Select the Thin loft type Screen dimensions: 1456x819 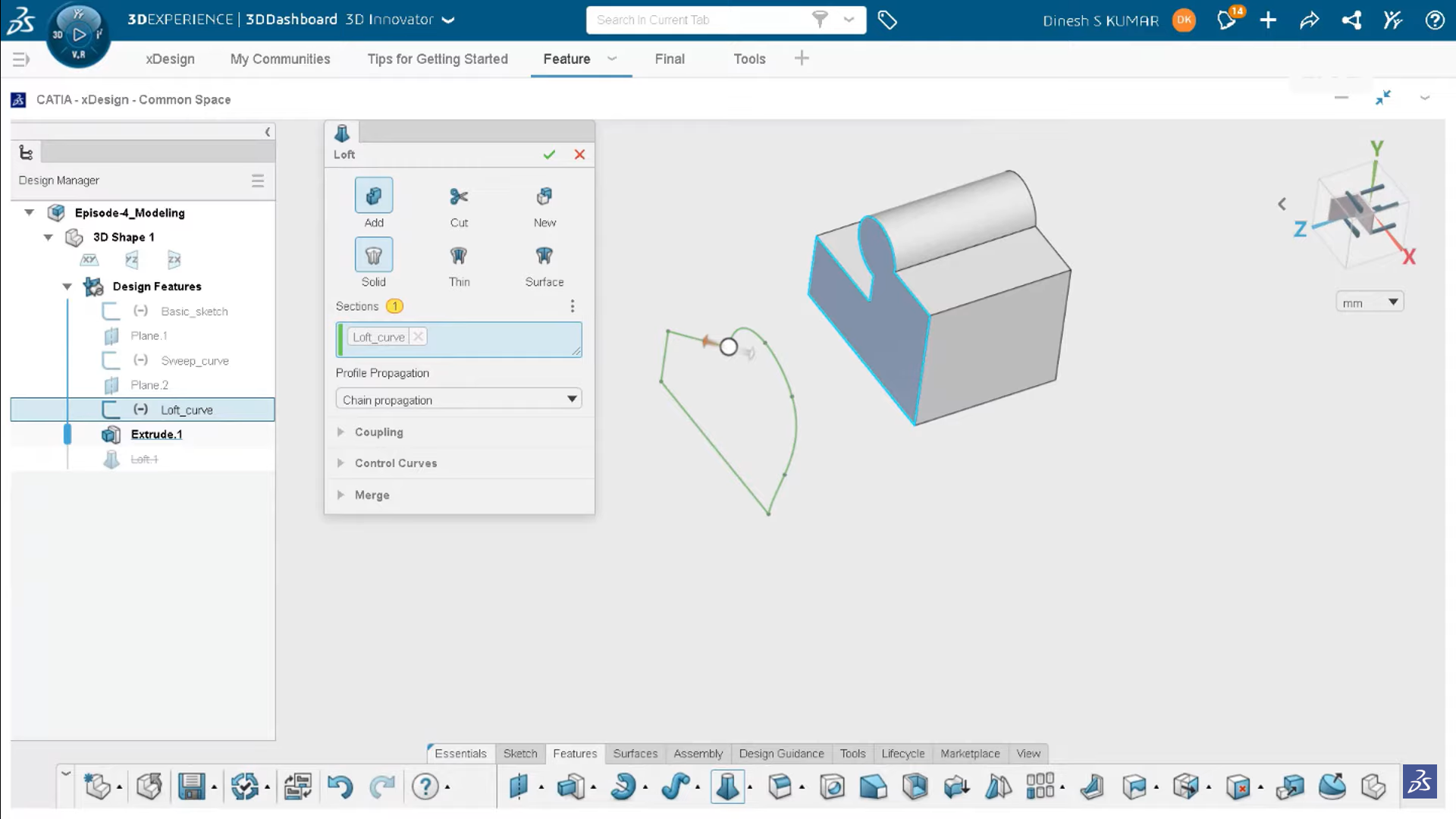pyautogui.click(x=459, y=262)
